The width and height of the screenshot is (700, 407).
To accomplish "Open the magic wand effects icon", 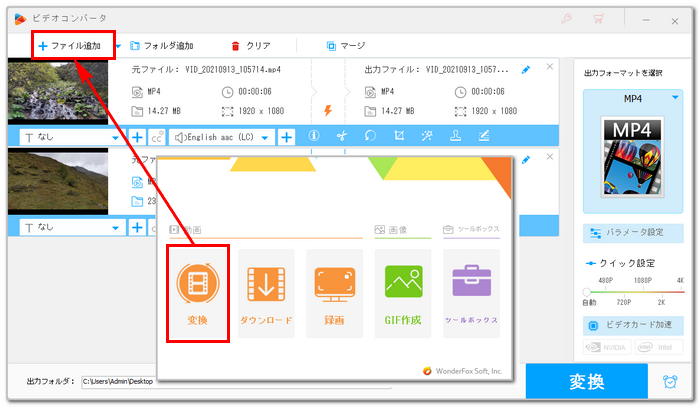I will [x=427, y=136].
